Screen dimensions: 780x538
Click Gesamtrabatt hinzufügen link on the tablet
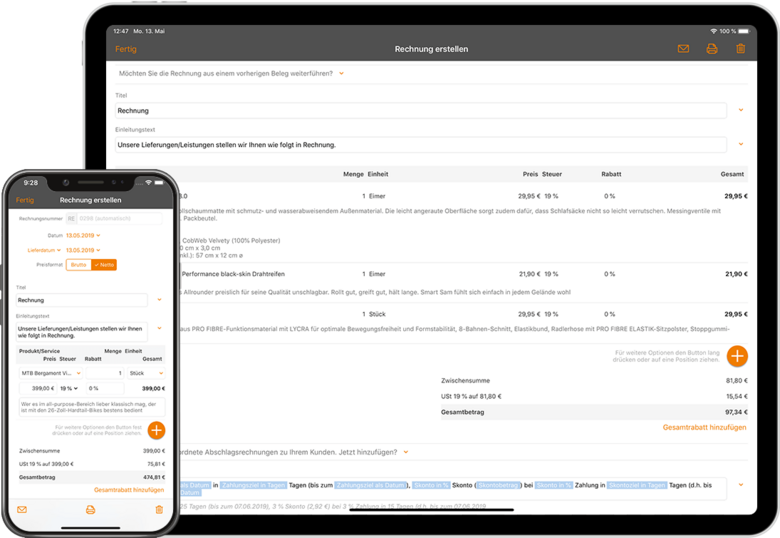coord(704,427)
